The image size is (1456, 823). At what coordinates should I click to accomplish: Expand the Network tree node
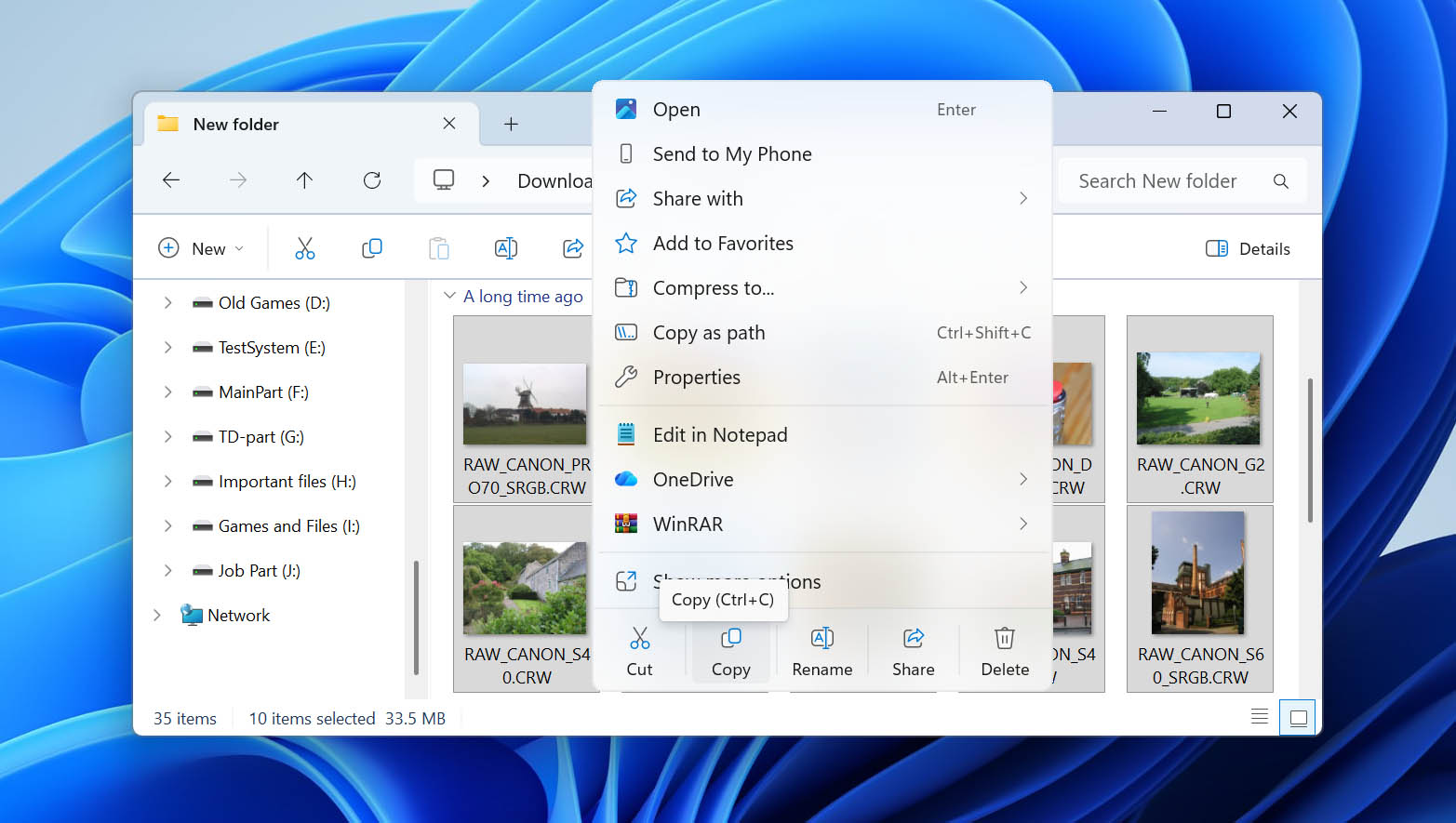click(x=156, y=615)
